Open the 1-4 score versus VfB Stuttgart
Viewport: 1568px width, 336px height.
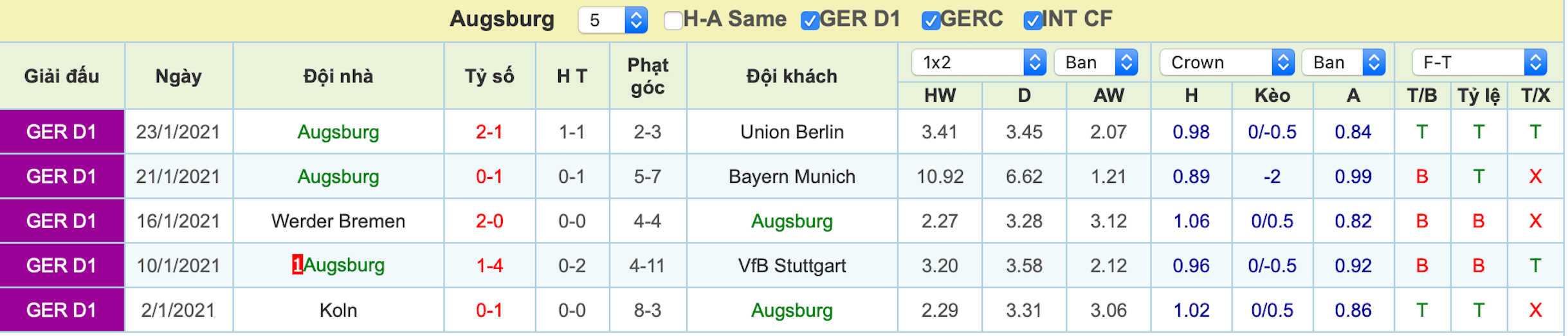(489, 265)
